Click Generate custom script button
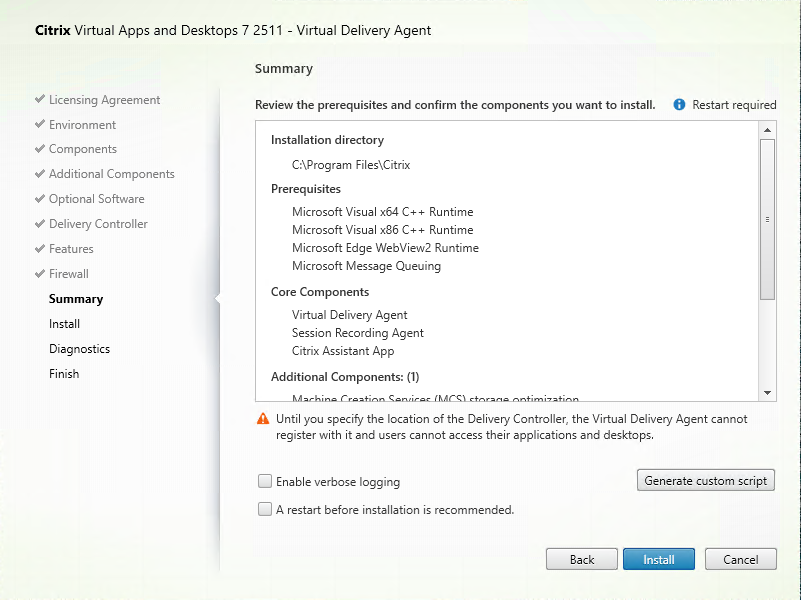 pos(706,481)
